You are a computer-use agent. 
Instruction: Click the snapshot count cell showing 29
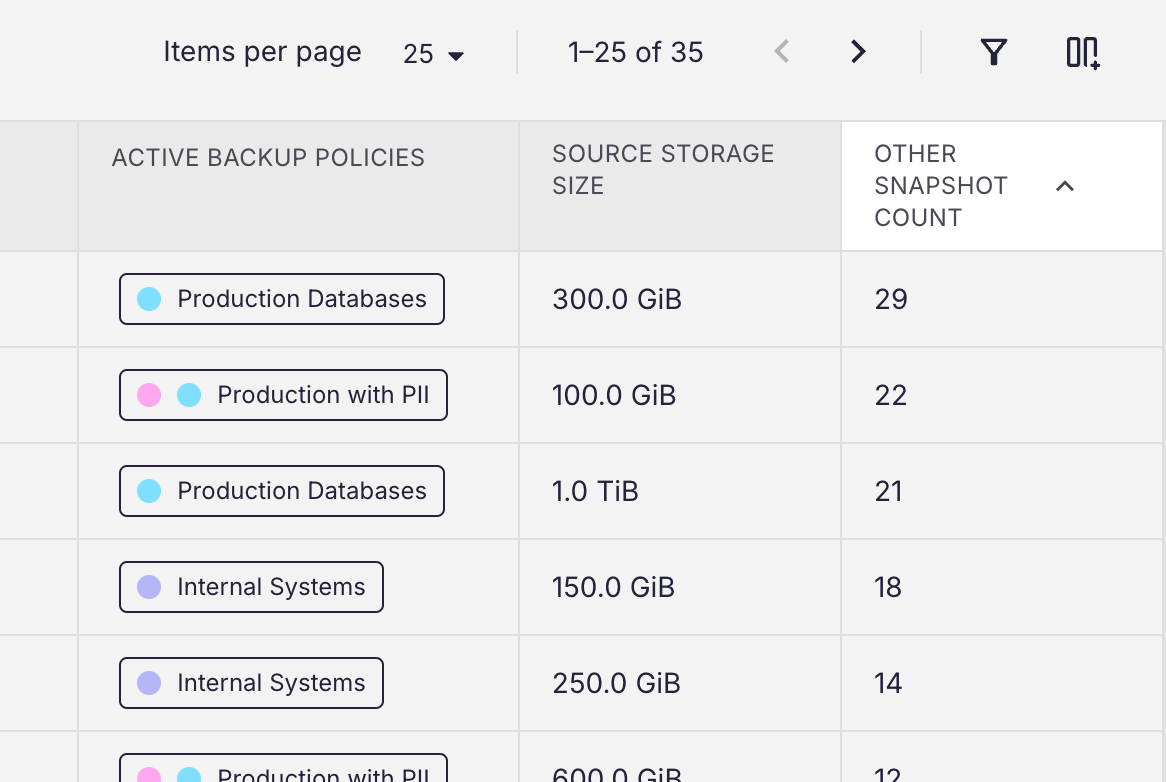coord(891,299)
